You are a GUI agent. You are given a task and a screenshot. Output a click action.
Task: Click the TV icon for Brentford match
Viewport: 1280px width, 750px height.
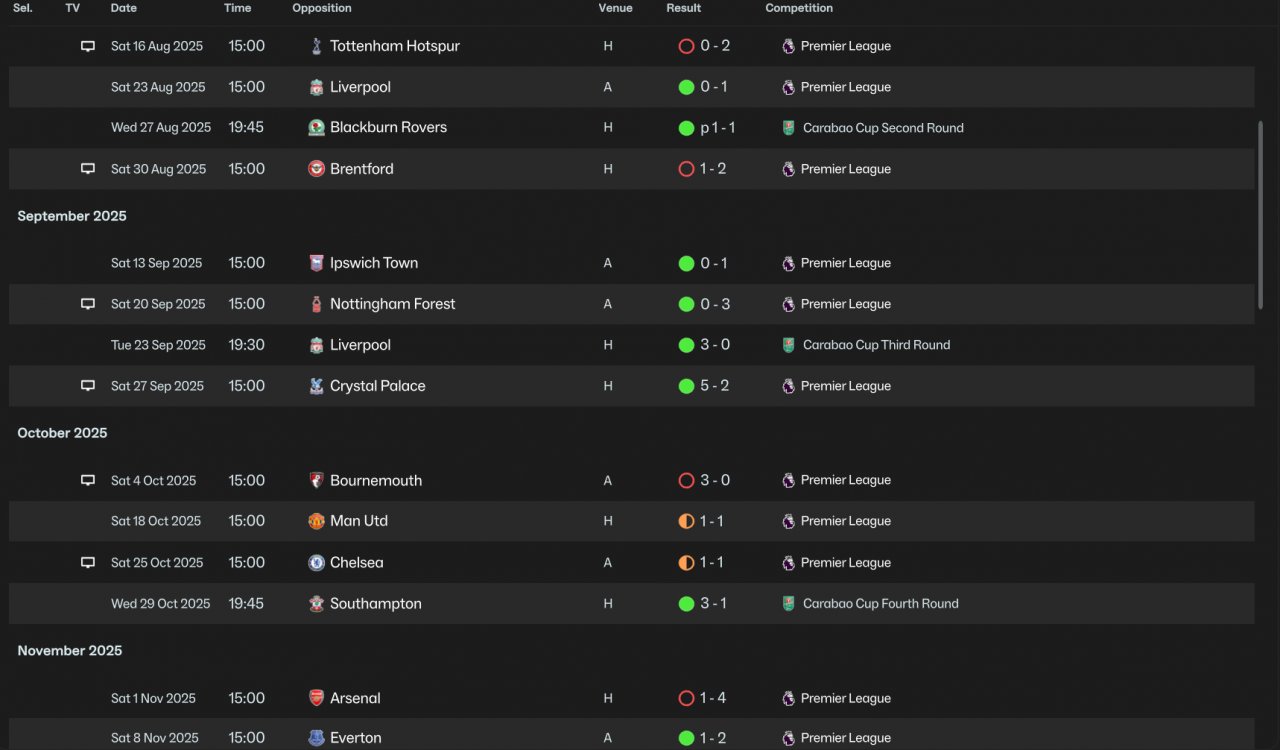(x=88, y=169)
